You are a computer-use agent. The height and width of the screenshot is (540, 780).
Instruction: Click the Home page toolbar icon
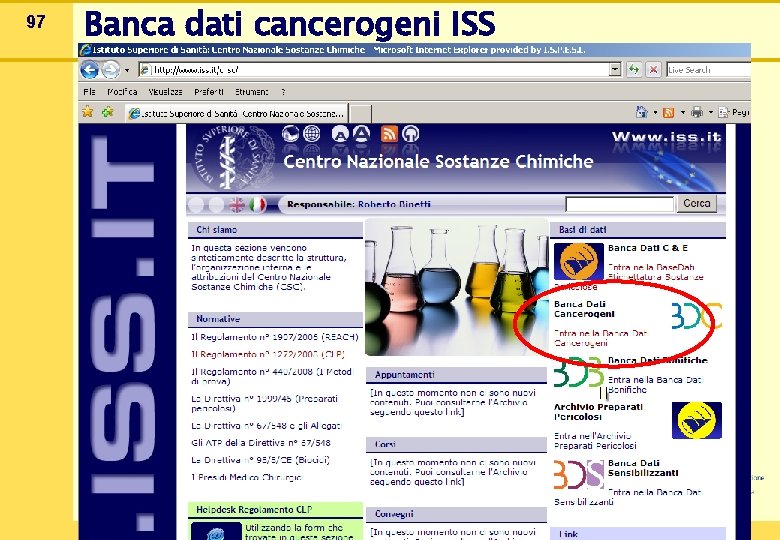[642, 112]
